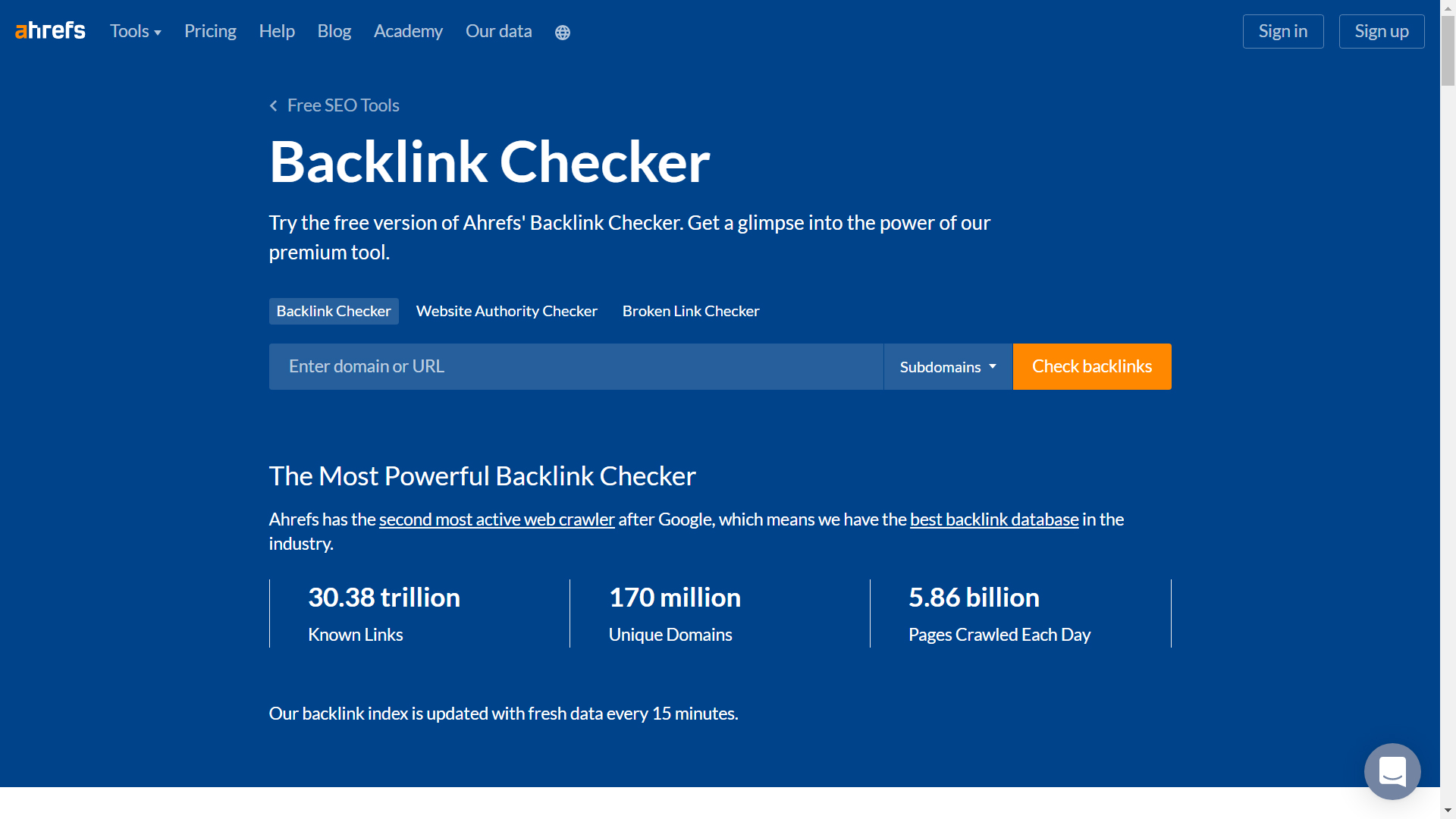Click the Ahrefs logo
Screen dimensions: 1456x819
tap(50, 31)
